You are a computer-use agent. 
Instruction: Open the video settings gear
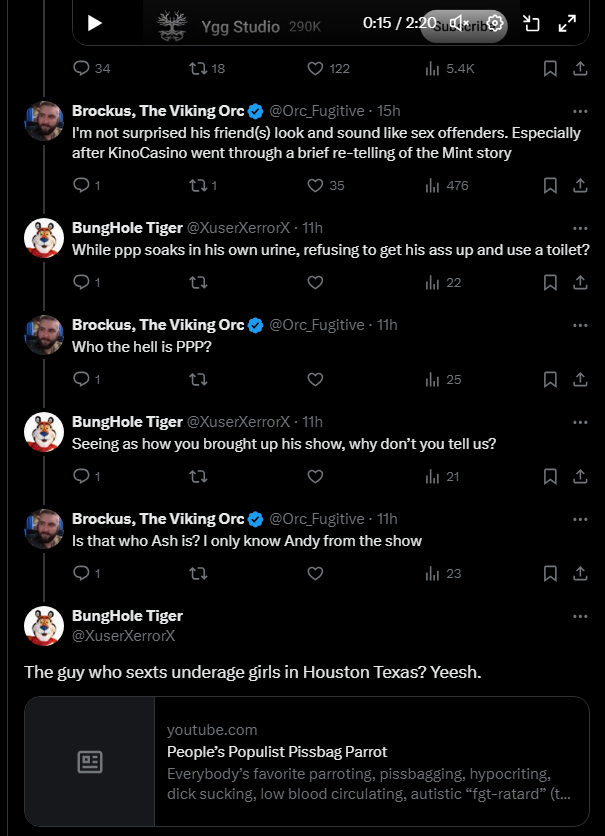click(494, 23)
